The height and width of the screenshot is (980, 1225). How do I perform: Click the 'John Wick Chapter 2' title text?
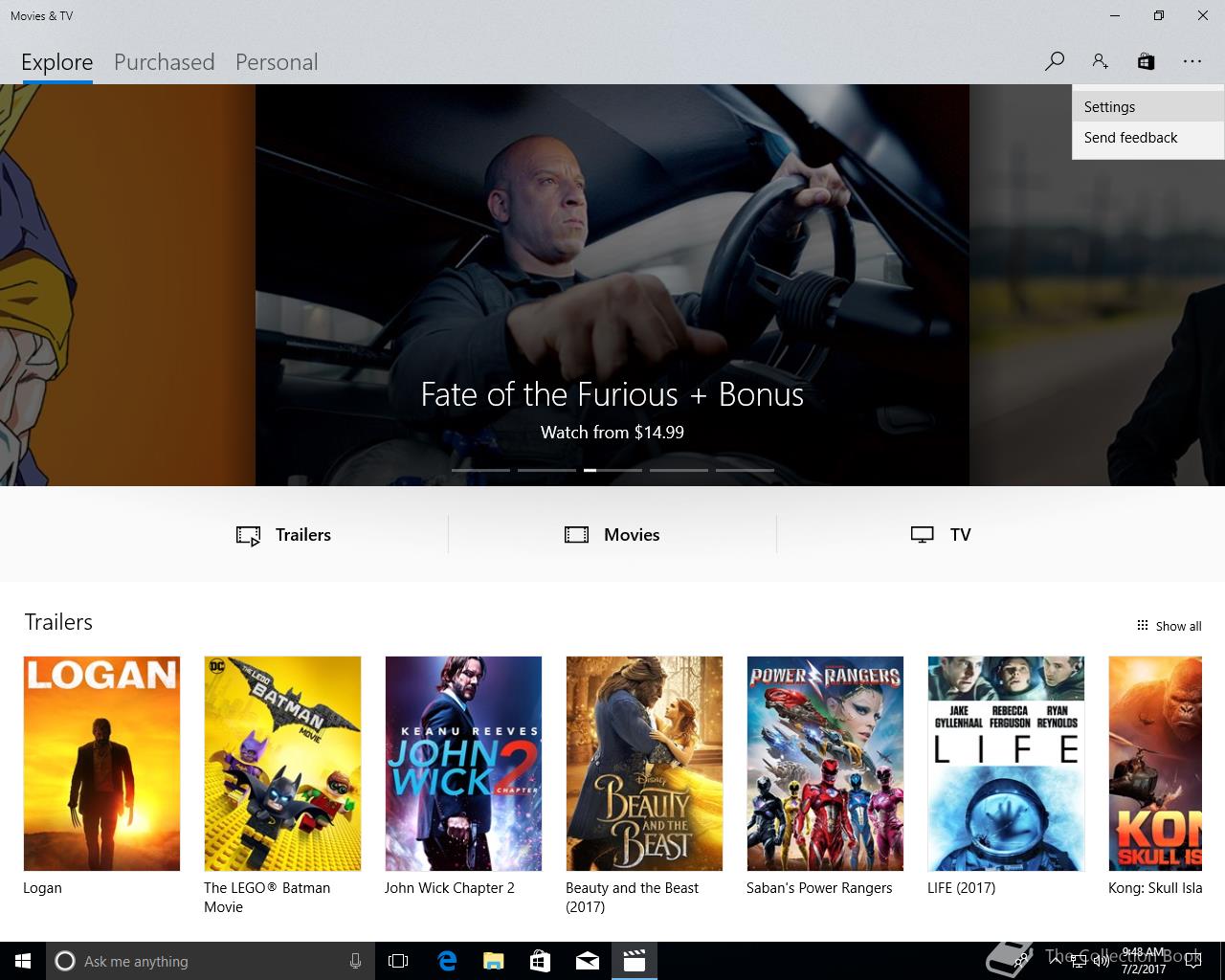(x=450, y=888)
